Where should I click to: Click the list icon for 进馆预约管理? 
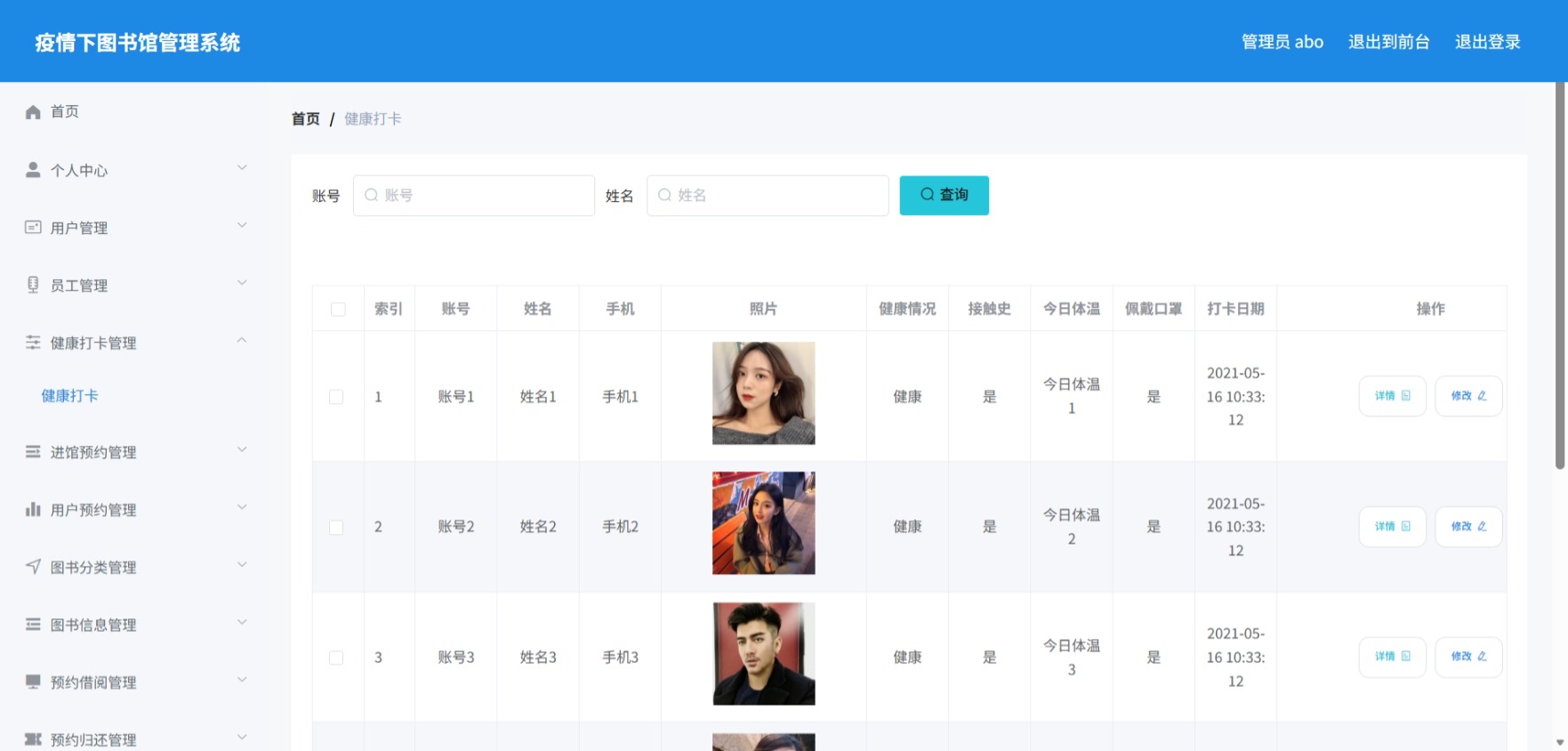(x=33, y=452)
